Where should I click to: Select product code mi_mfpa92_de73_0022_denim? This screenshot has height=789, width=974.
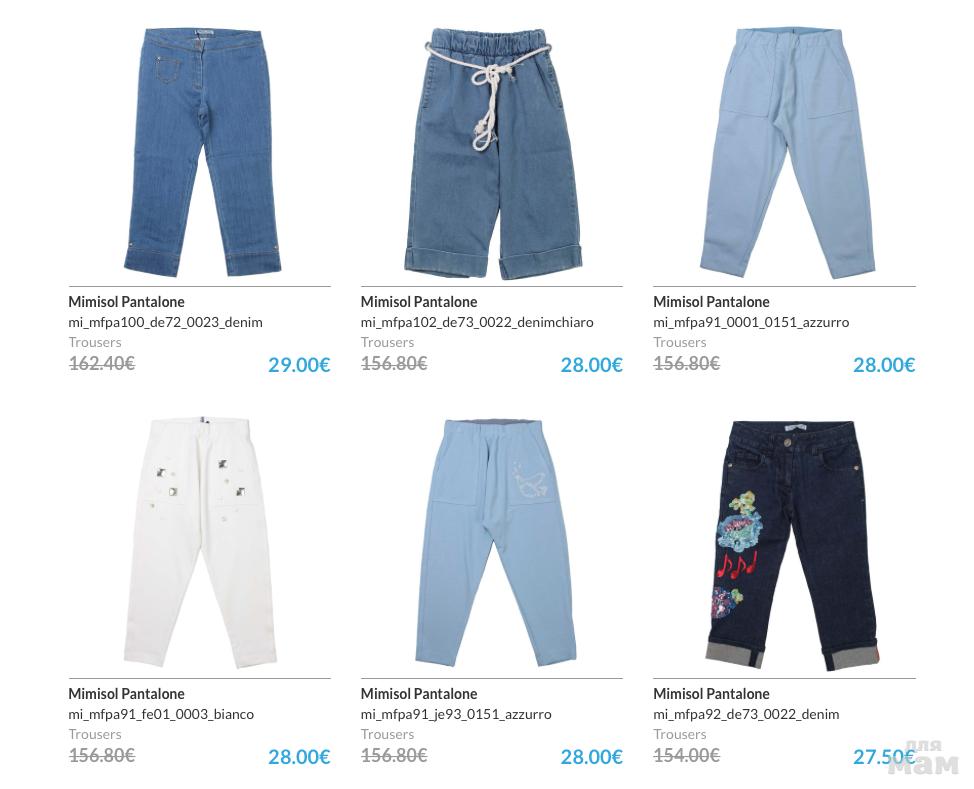(x=746, y=714)
